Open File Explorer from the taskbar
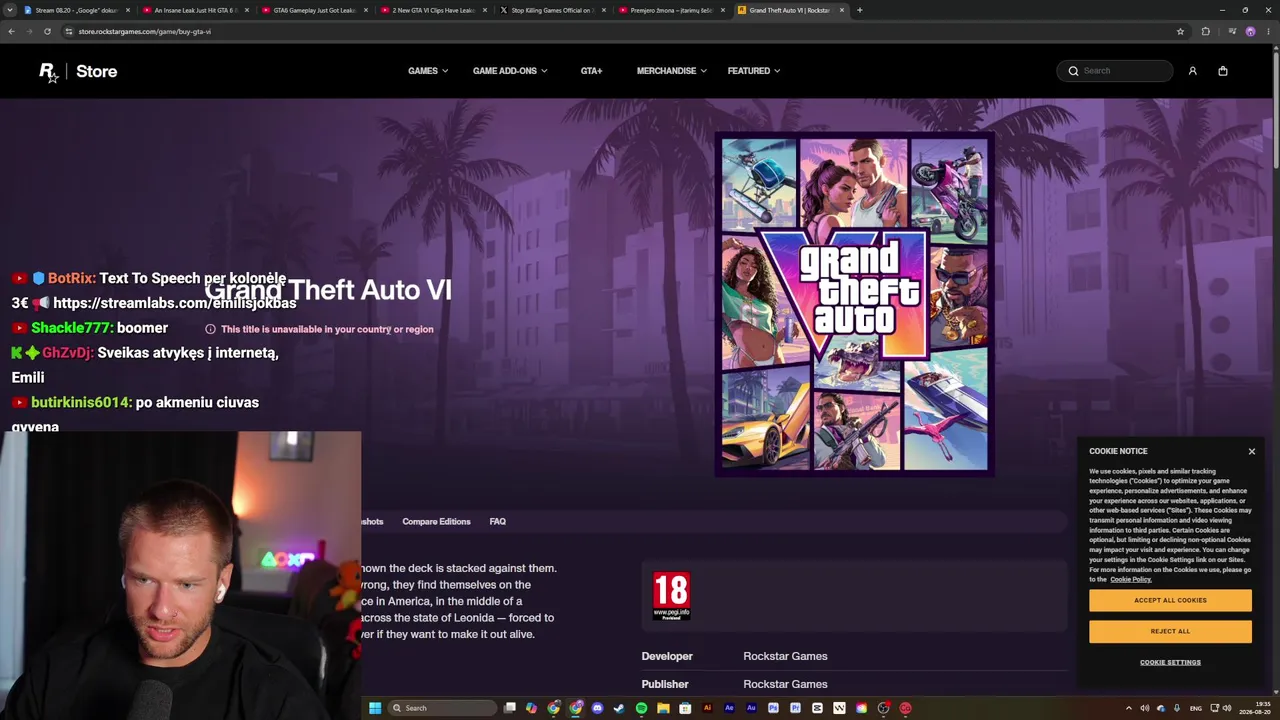 pyautogui.click(x=663, y=708)
